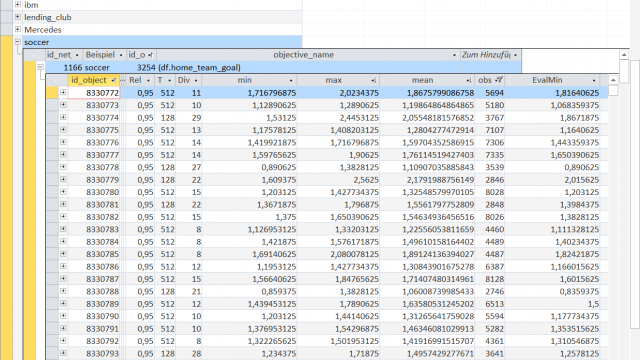This screenshot has height=360, width=640.
Task: Open the EvalMin column dropdown arrow
Action: point(594,80)
